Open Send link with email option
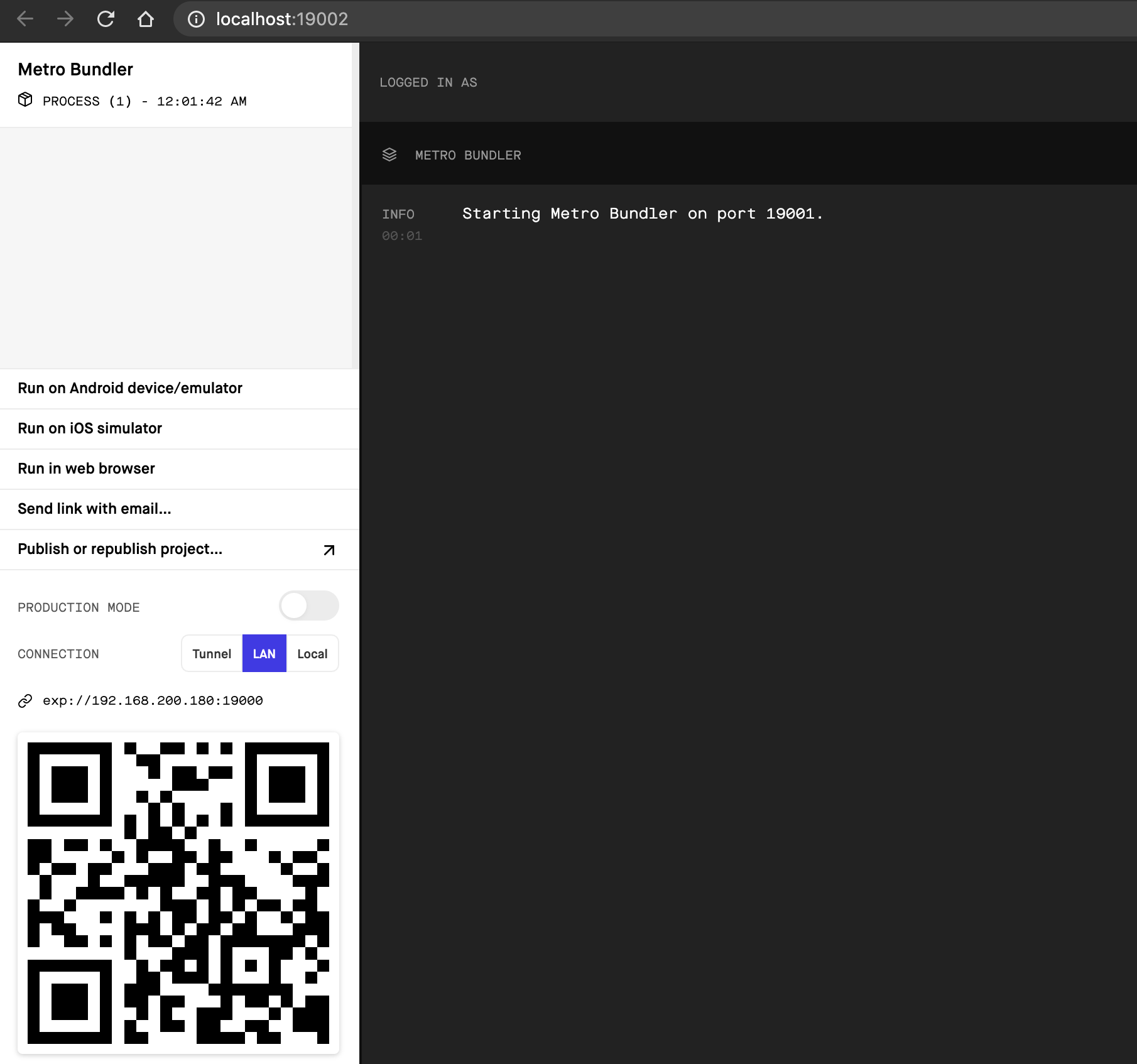Image resolution: width=1137 pixels, height=1064 pixels. pyautogui.click(x=180, y=509)
